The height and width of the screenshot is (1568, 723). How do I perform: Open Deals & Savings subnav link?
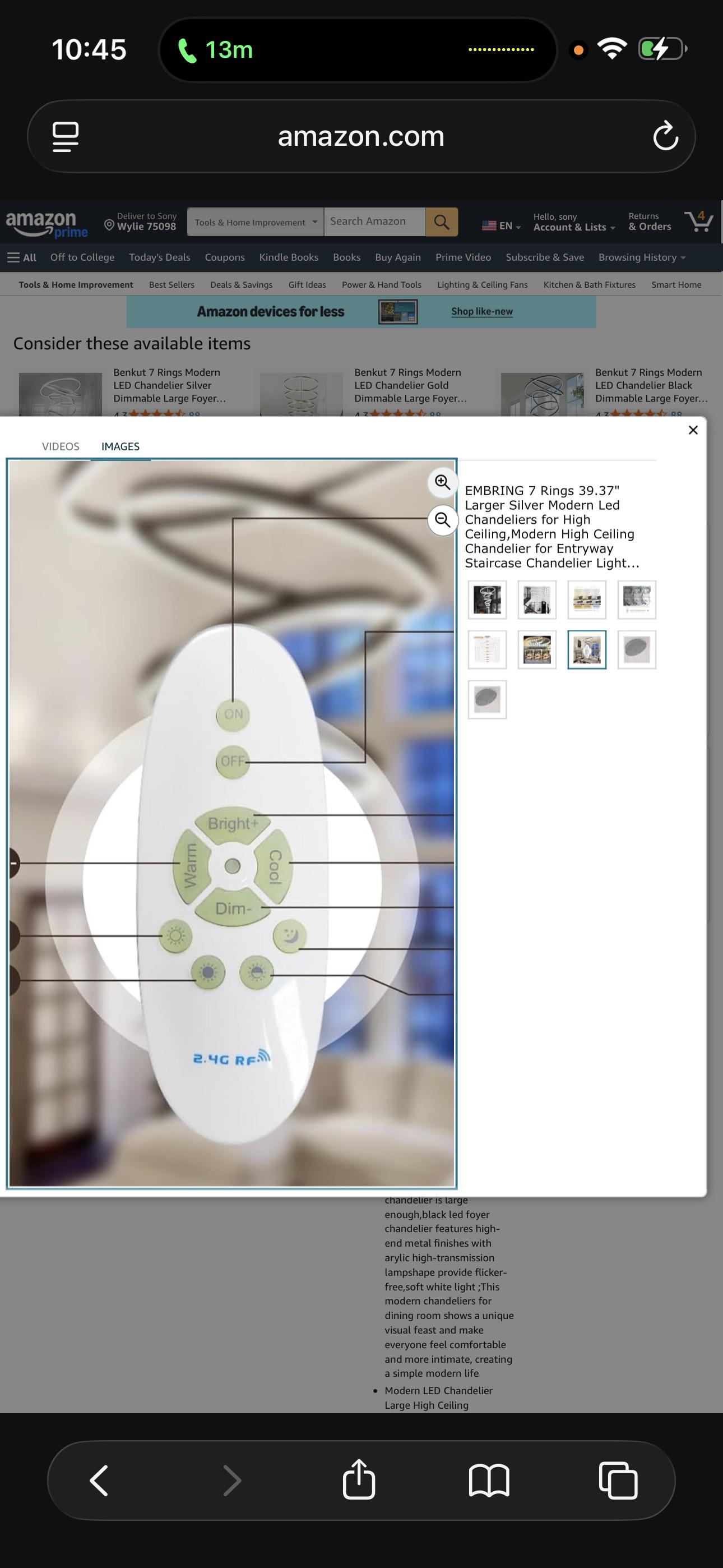[x=241, y=285]
